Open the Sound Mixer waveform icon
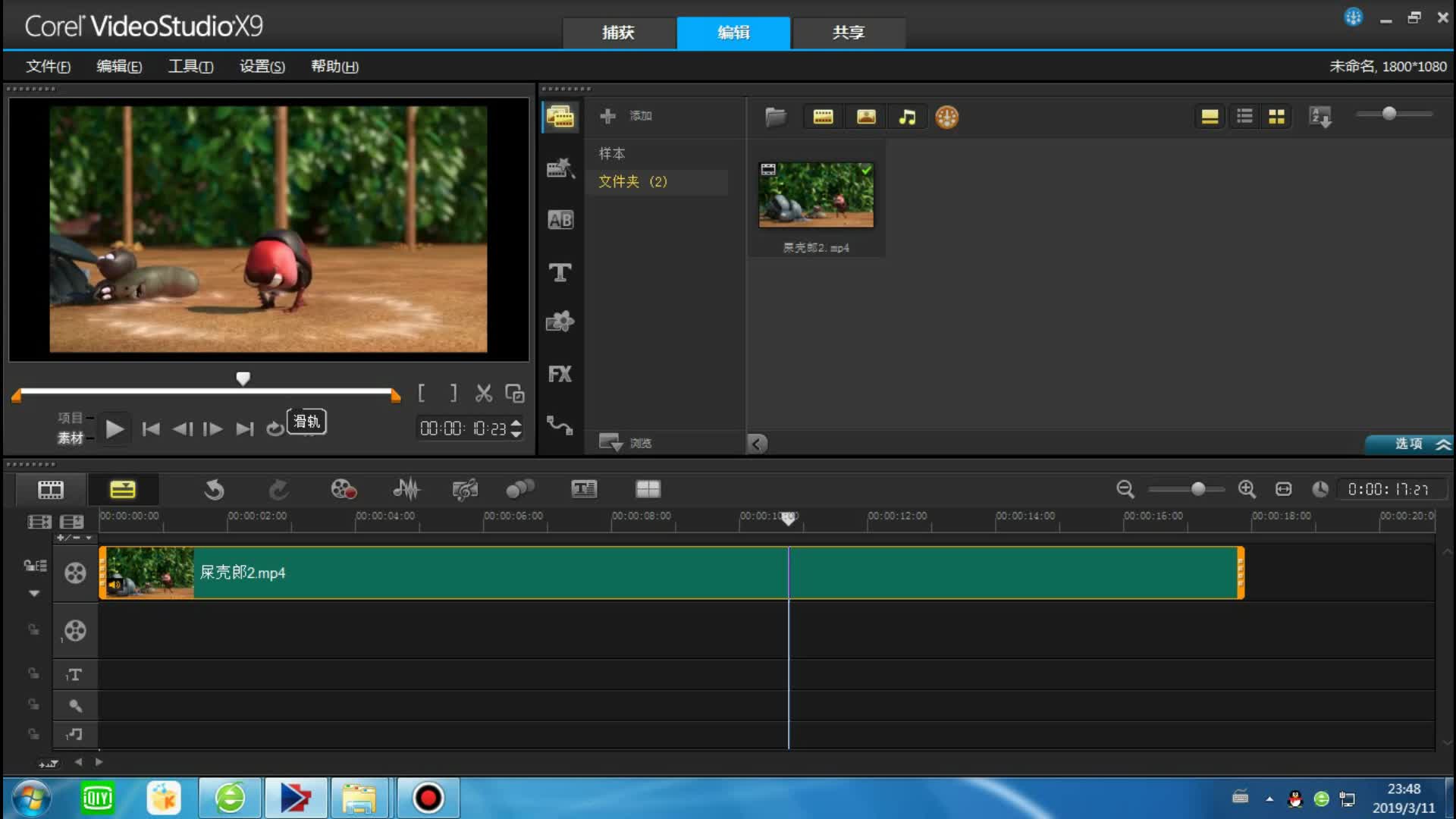Image resolution: width=1456 pixels, height=819 pixels. pyautogui.click(x=406, y=489)
